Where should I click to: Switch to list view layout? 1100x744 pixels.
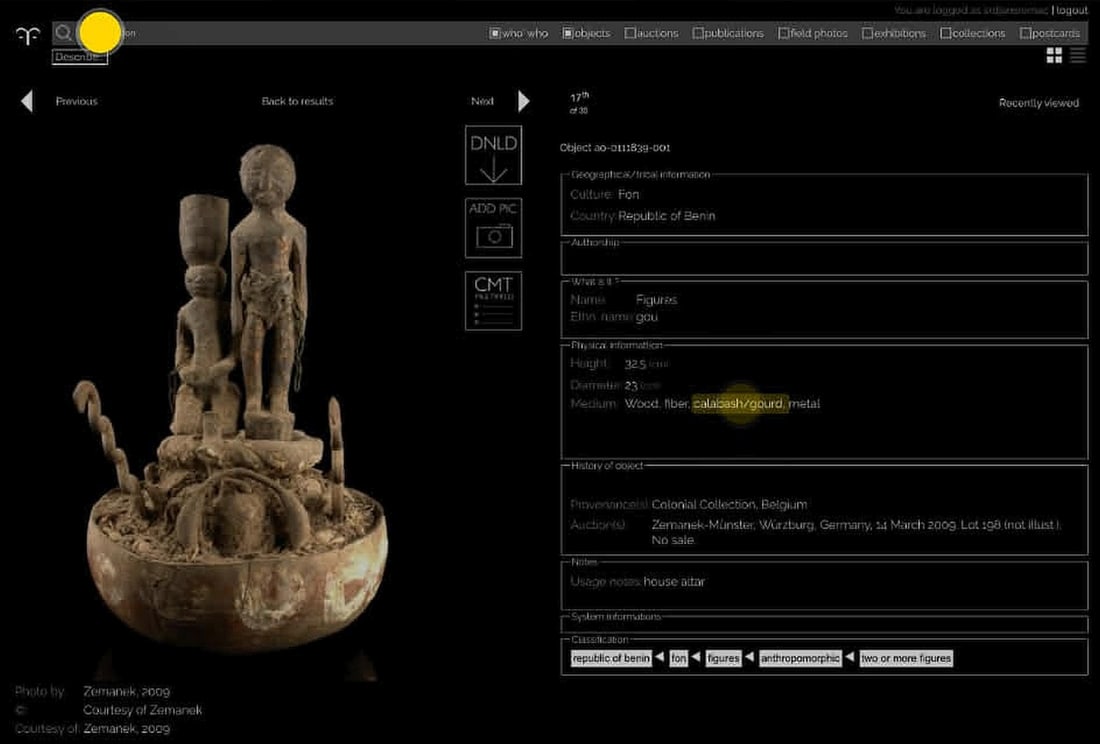click(x=1078, y=56)
